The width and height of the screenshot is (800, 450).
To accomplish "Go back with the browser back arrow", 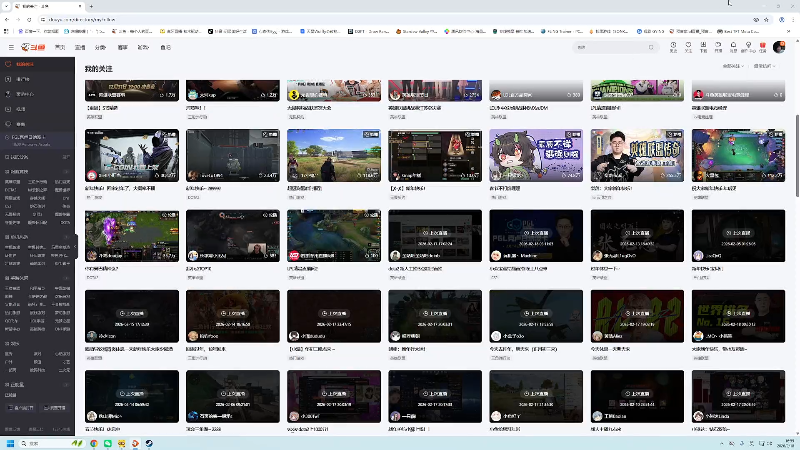I will pos(7,19).
